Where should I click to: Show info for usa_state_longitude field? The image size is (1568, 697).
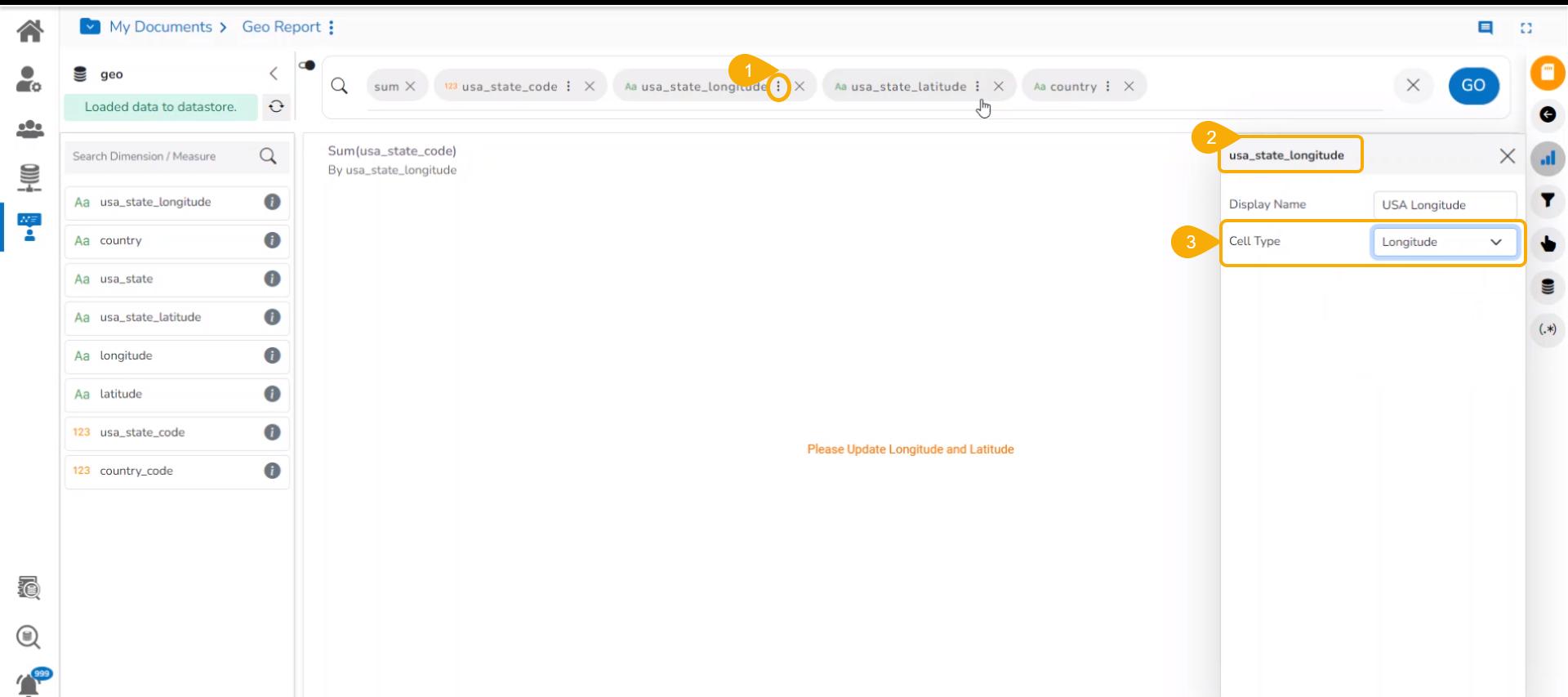point(273,202)
